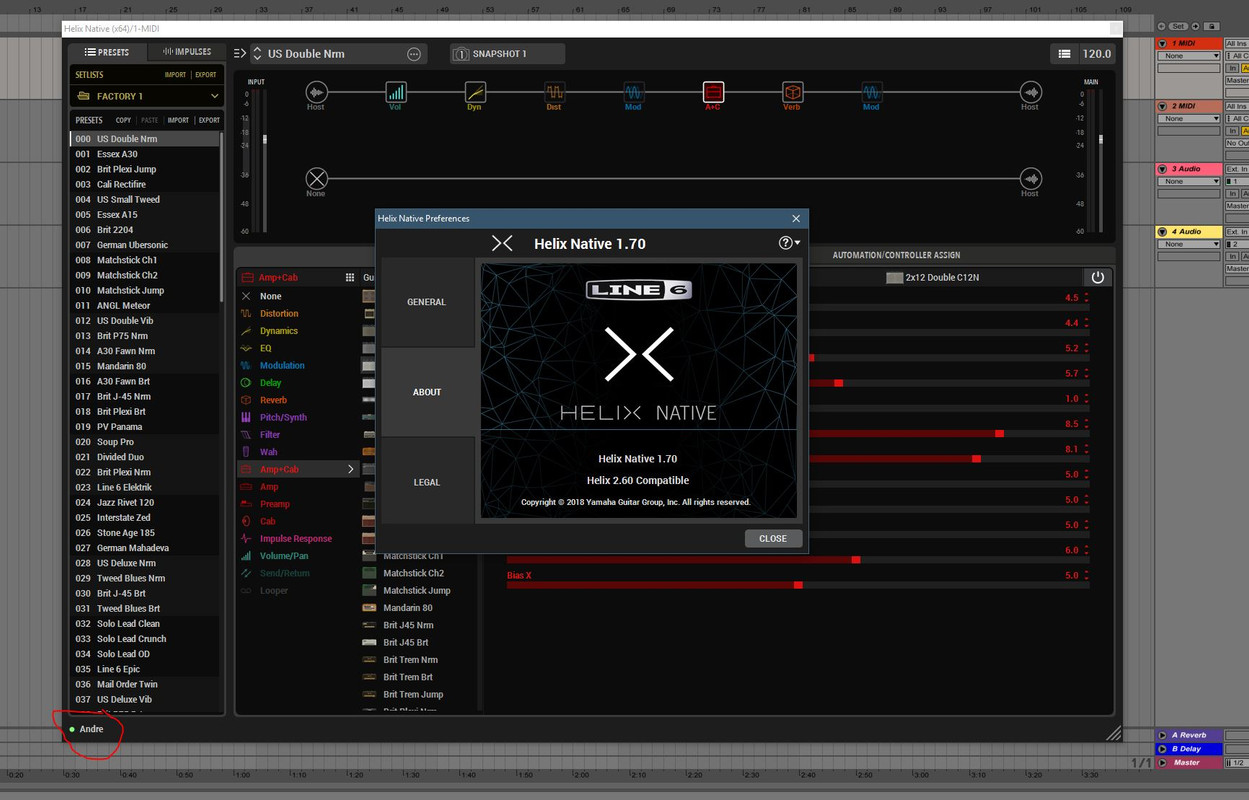Choose the Pitch/Synth category
1249x800 pixels.
coord(283,417)
